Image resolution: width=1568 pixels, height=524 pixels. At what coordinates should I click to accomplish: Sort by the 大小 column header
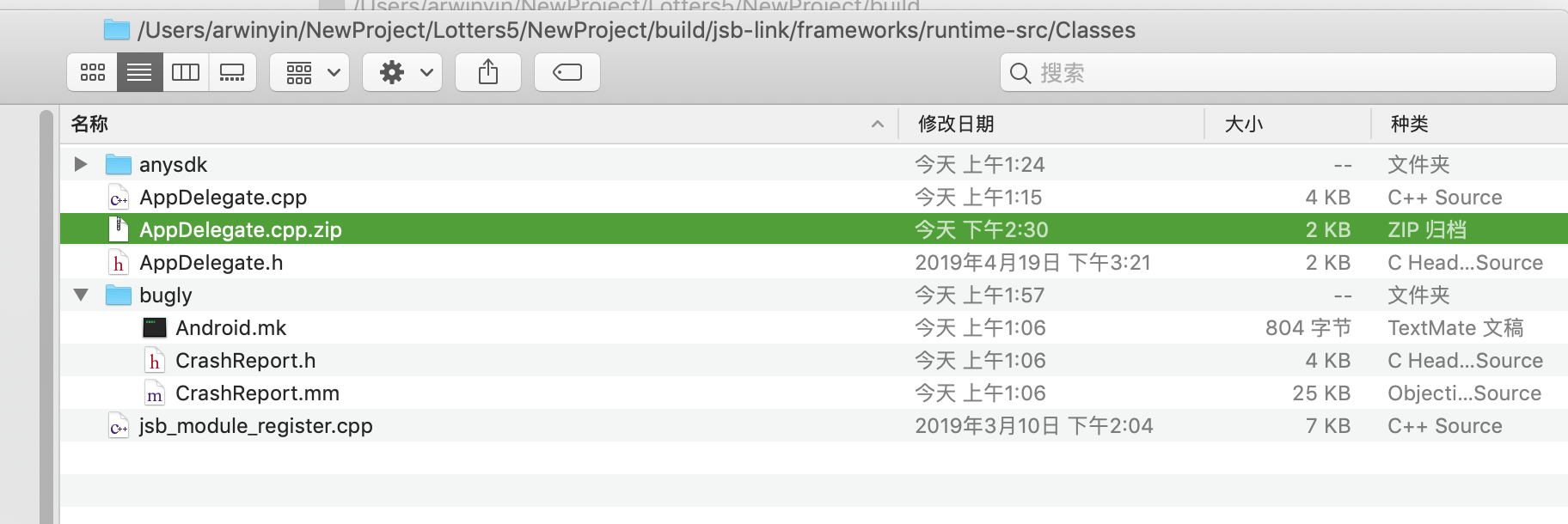point(1243,125)
